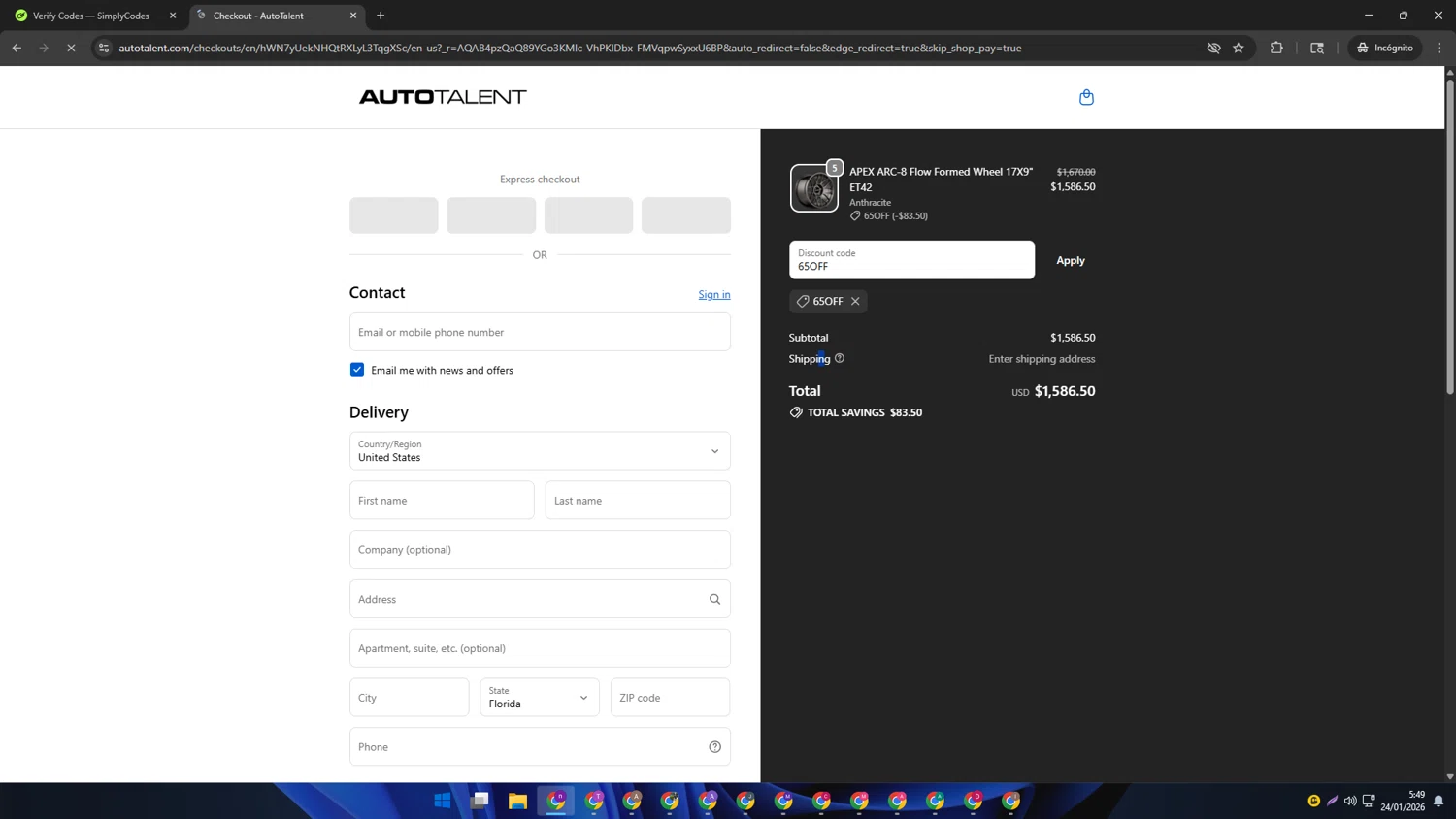Switch to Checkout - AutoTalent tab

[258, 16]
